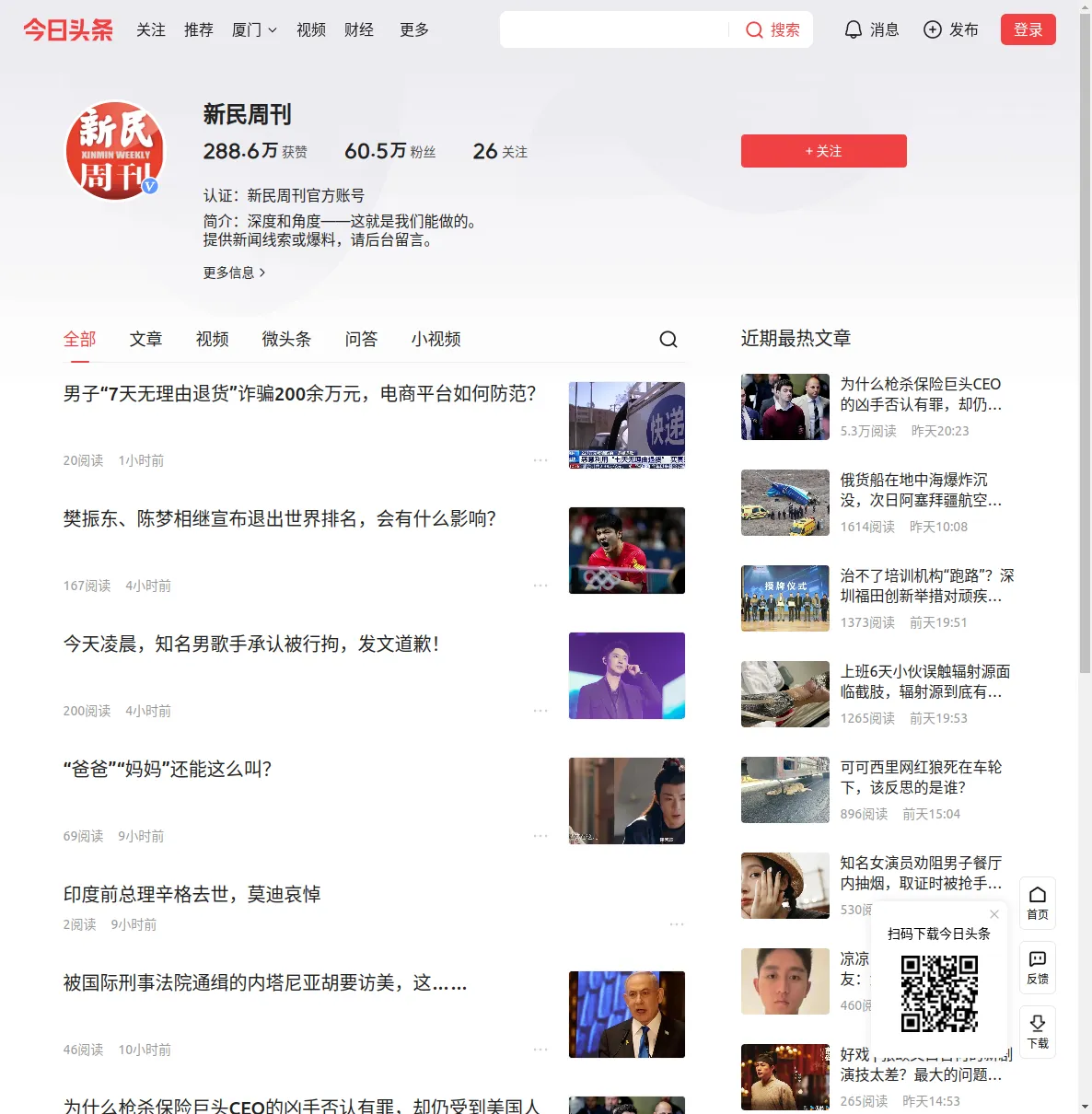Click the red 登录 button
Screen dimensions: 1092x1114
(x=1028, y=29)
